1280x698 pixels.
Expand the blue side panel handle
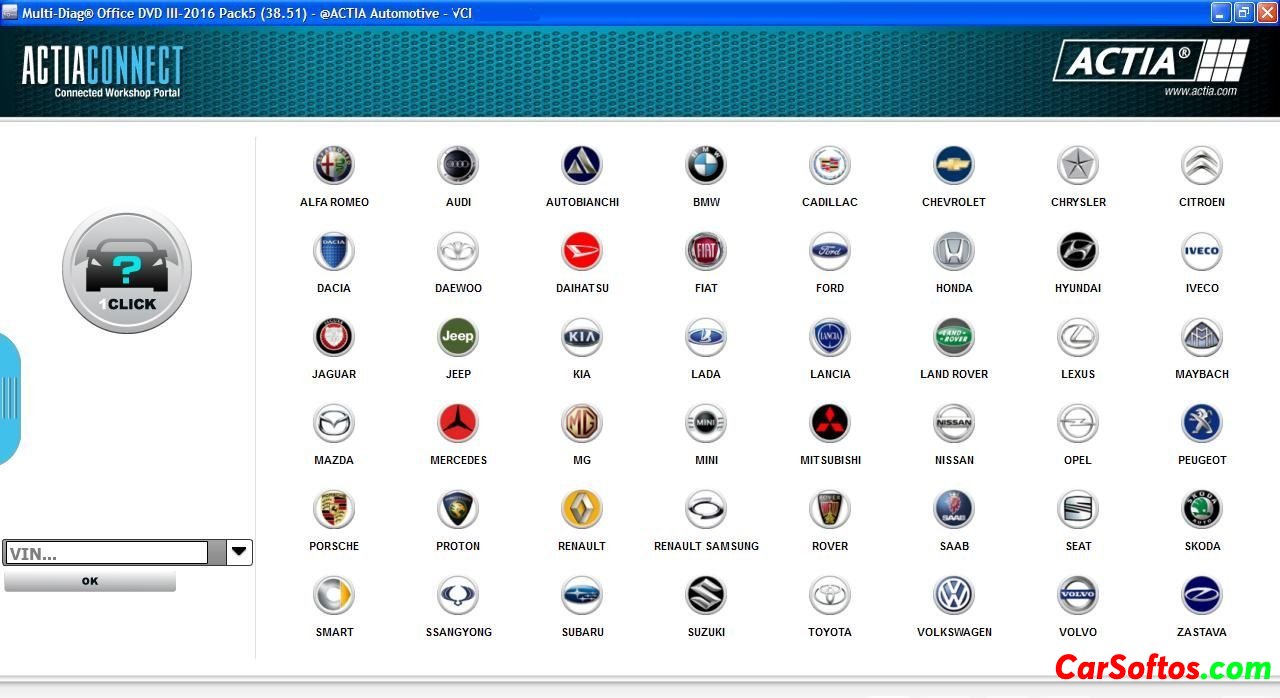click(x=9, y=398)
